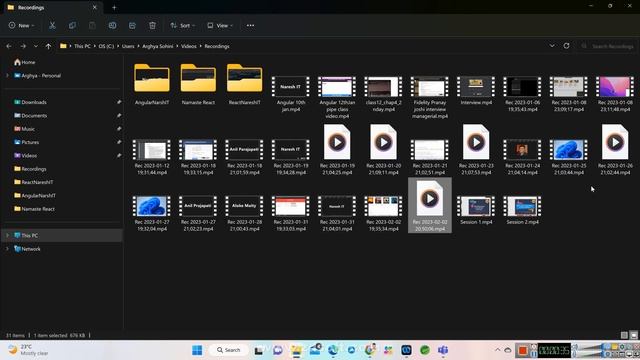The width and height of the screenshot is (640, 360).
Task: Open Pictures in navigation pane
Action: pyautogui.click(x=30, y=142)
